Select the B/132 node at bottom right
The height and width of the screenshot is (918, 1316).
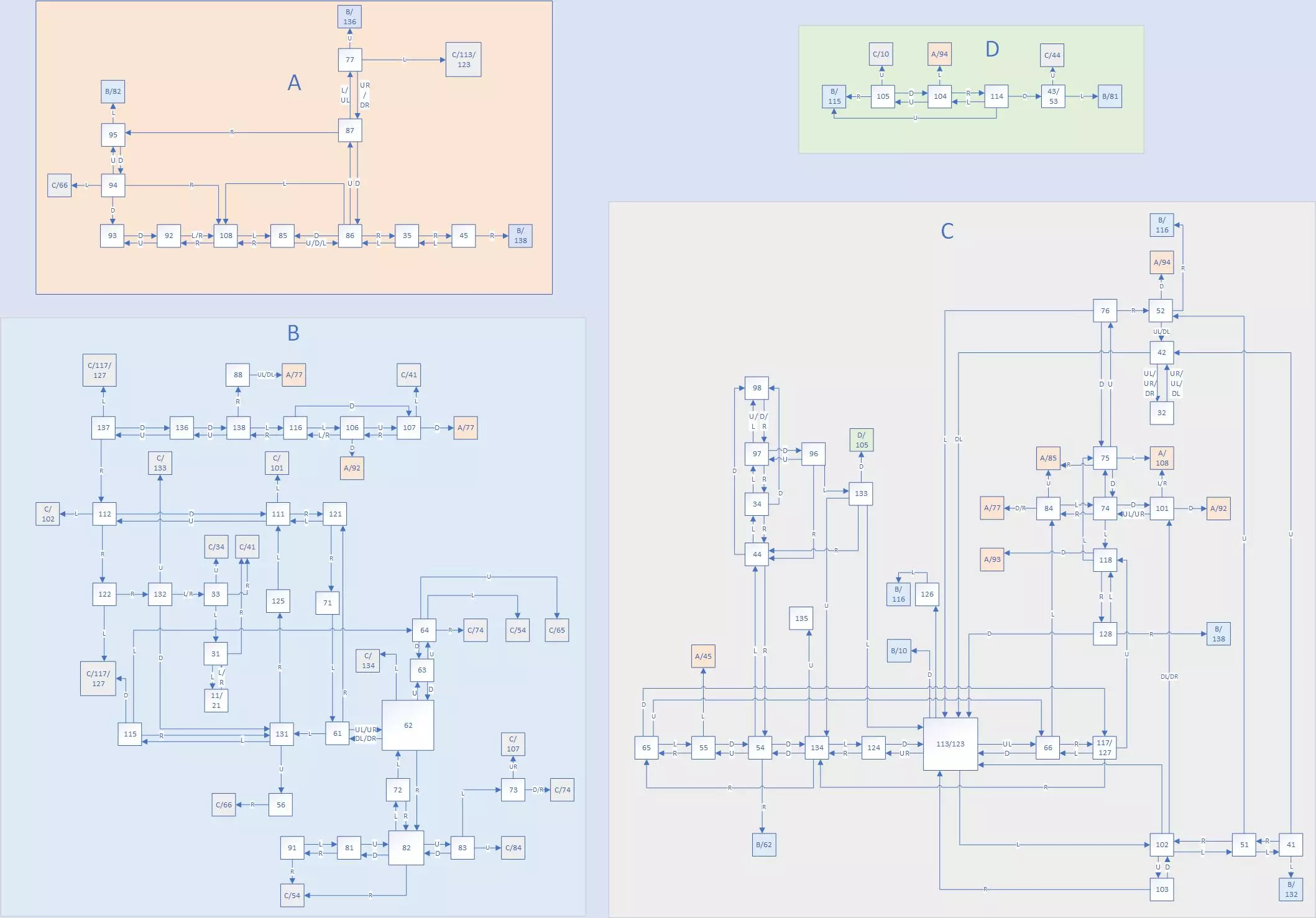(1291, 889)
